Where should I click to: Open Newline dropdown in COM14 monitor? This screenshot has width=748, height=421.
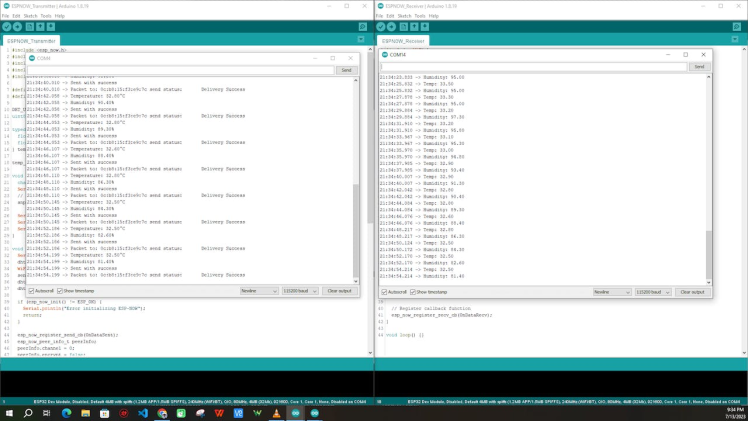[611, 292]
